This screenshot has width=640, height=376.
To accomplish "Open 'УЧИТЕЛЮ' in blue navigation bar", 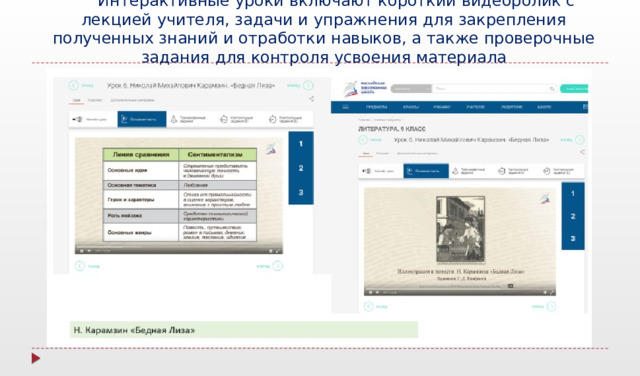I will (x=476, y=107).
